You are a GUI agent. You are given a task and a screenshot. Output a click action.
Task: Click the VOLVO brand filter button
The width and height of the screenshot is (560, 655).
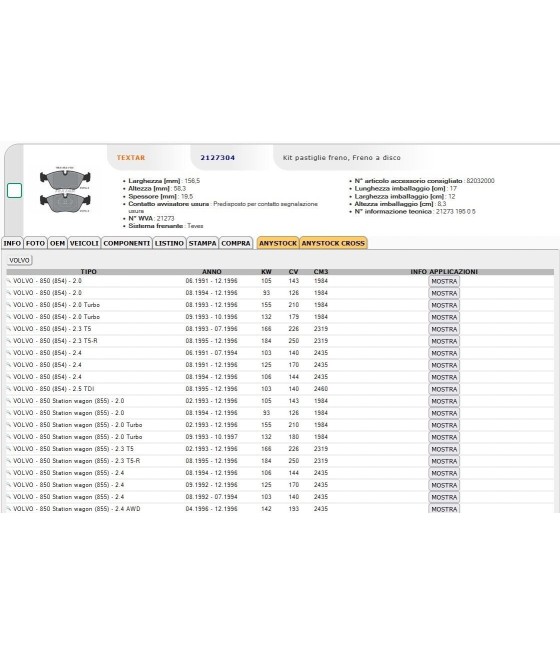point(20,260)
